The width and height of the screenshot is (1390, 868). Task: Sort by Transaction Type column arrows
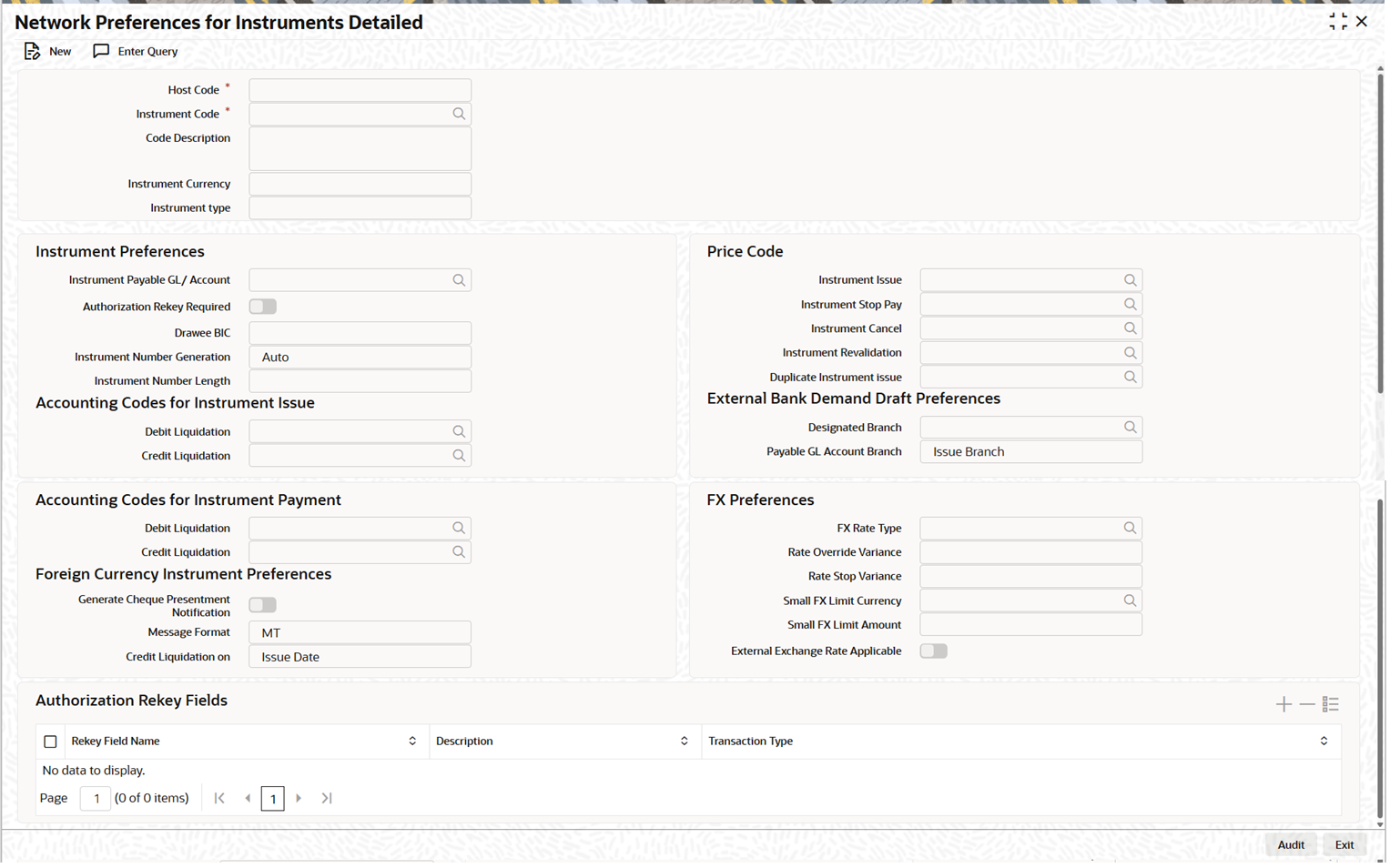(x=1324, y=742)
